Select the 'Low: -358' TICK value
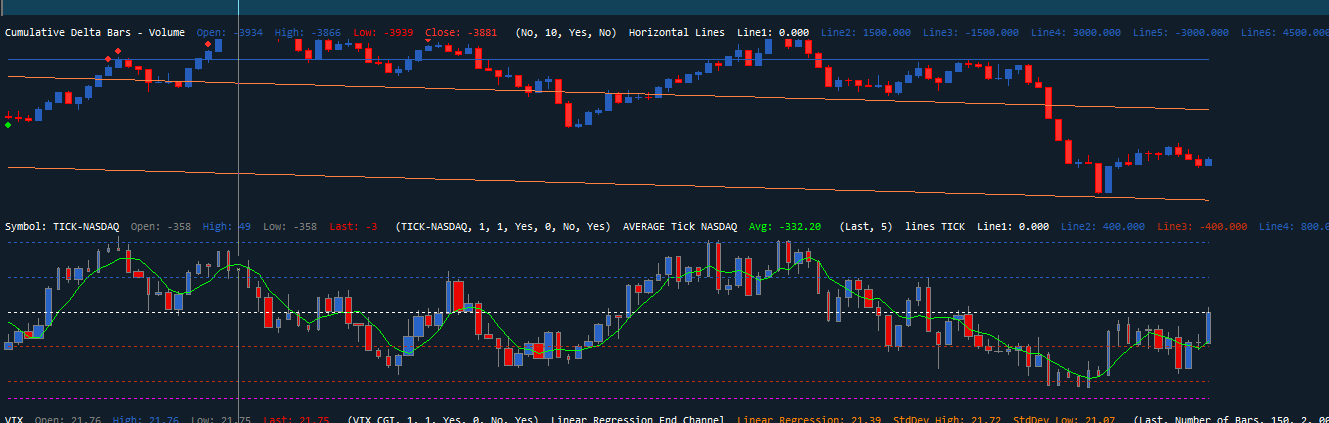This screenshot has width=1329, height=423. pos(290,227)
